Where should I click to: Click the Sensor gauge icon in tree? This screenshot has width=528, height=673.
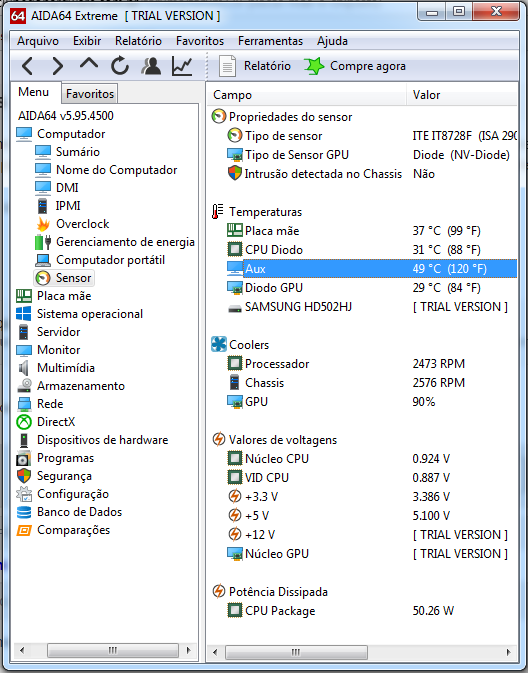(43, 278)
